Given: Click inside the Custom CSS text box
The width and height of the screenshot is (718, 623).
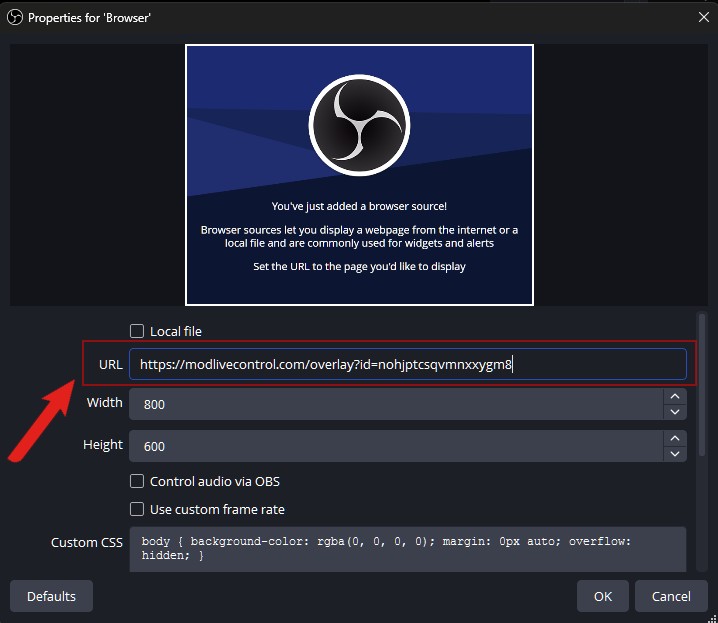Looking at the screenshot, I should click(x=408, y=549).
